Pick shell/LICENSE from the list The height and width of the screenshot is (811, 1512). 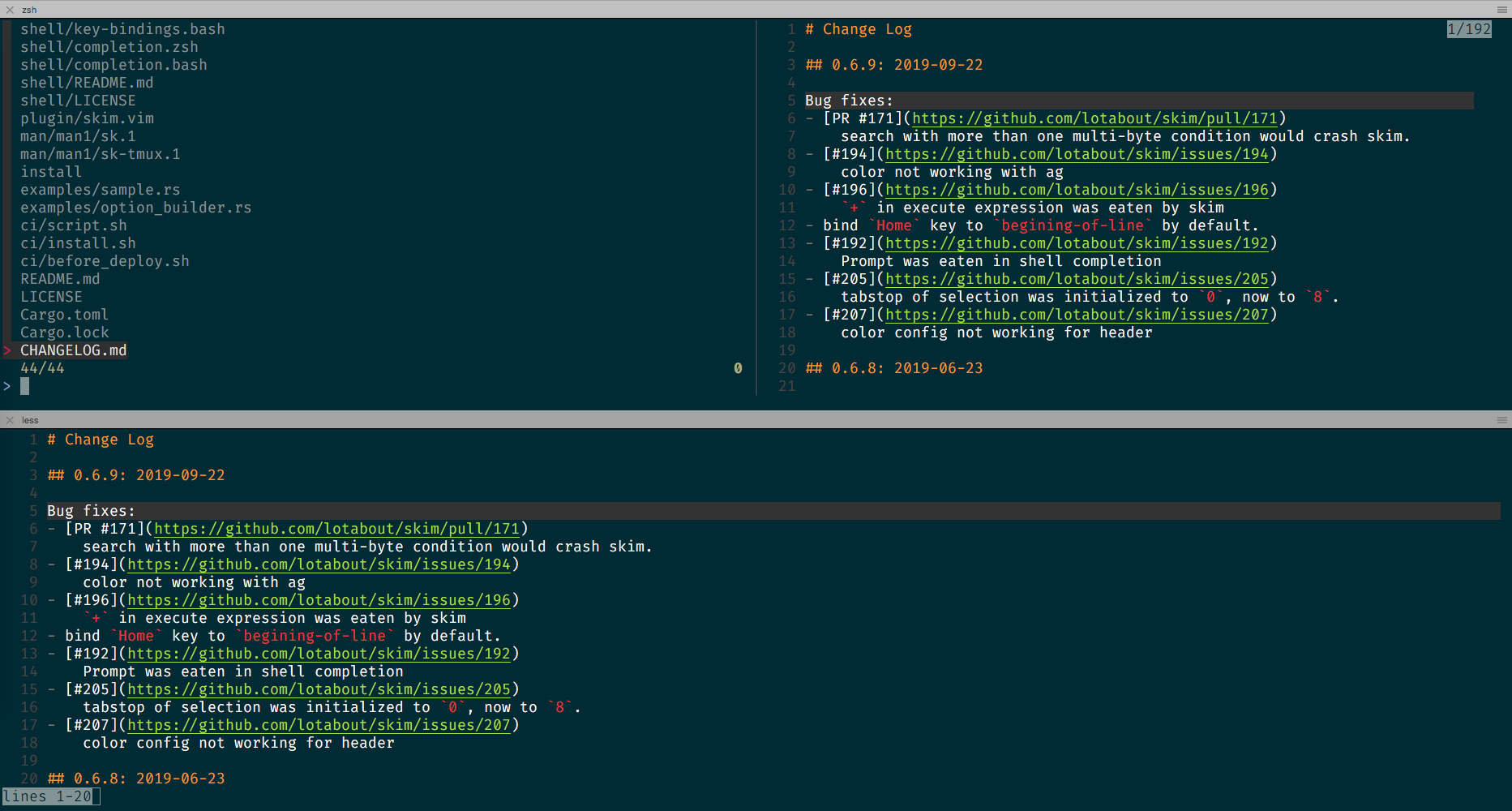coord(78,101)
